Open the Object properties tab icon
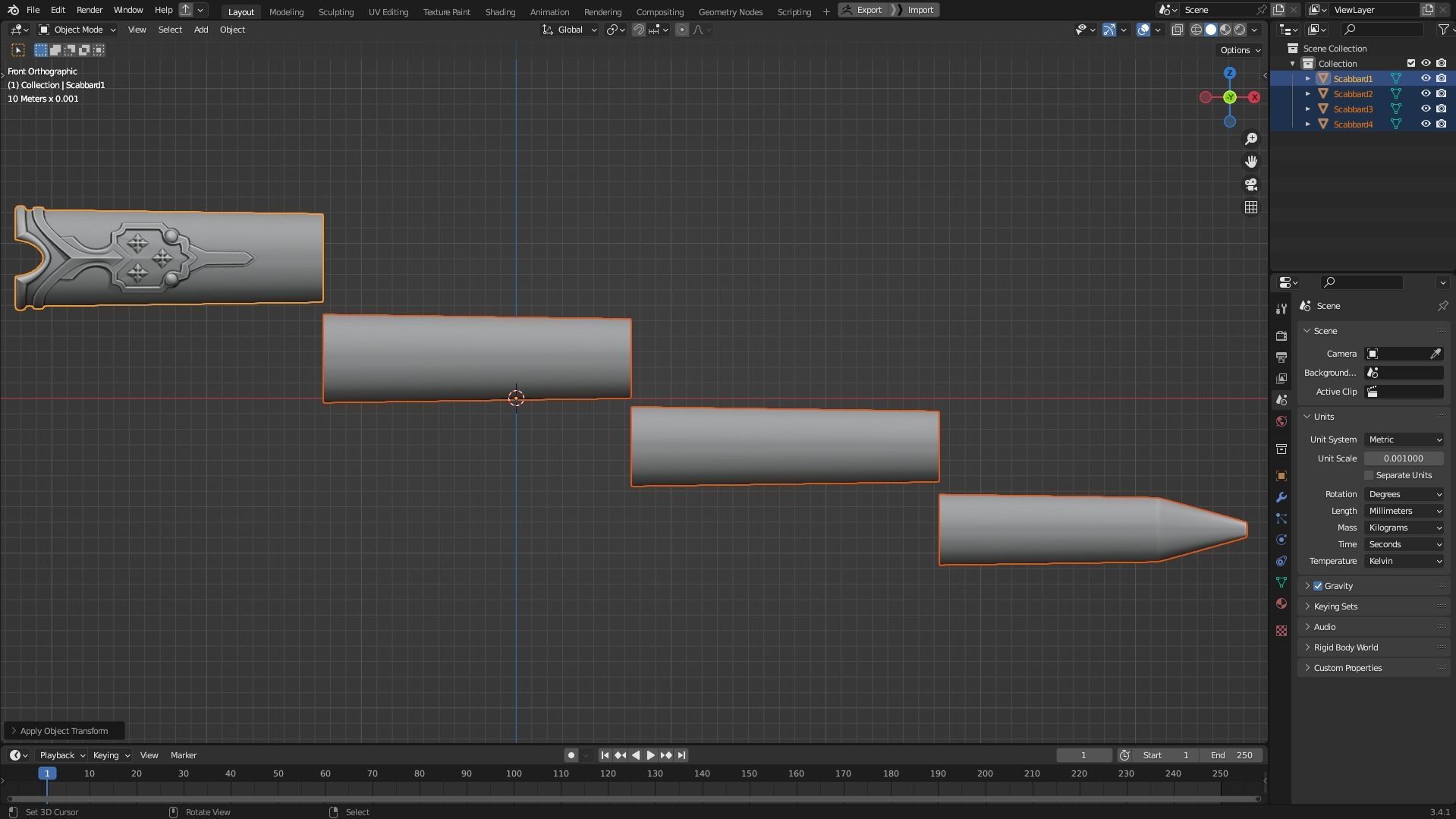 (1281, 476)
